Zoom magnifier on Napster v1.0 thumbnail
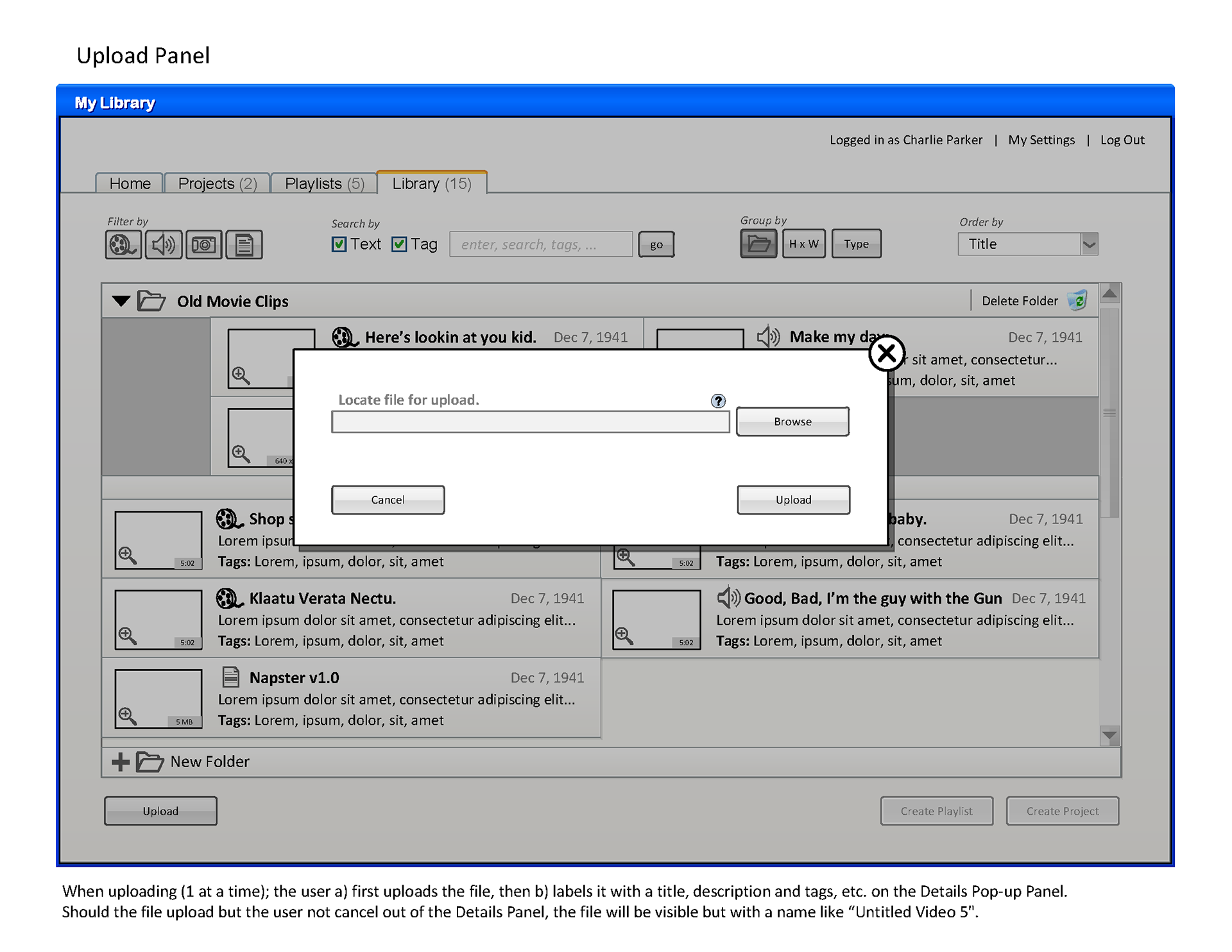The width and height of the screenshot is (1232, 952). (x=127, y=715)
